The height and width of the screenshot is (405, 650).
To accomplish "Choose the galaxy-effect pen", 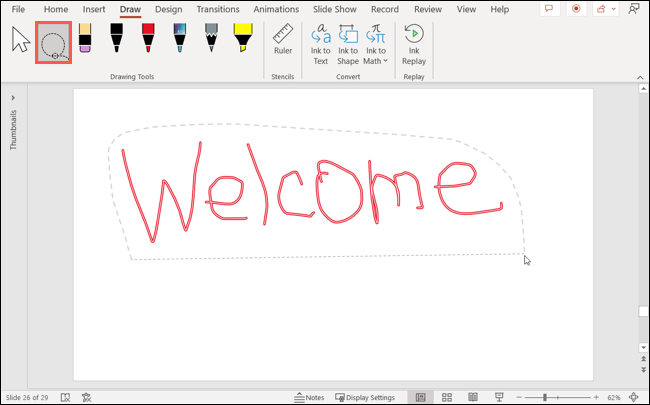I will click(179, 38).
